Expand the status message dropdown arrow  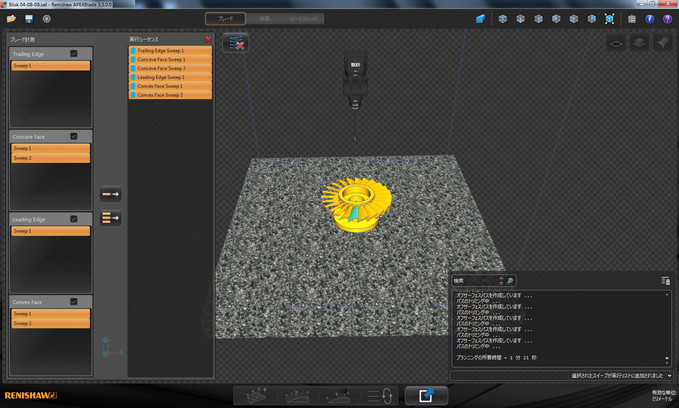click(670, 375)
